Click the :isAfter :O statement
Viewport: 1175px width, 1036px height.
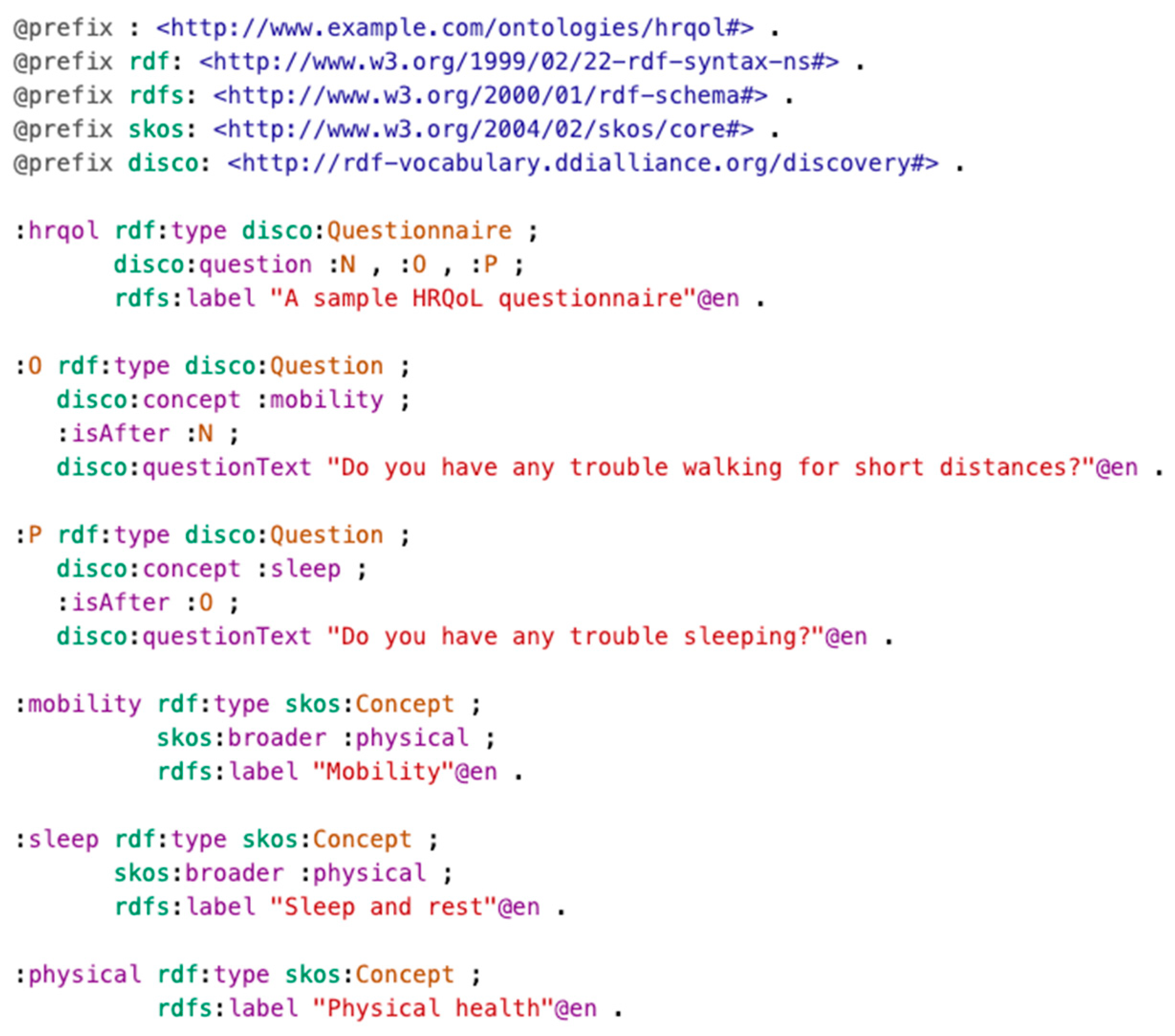coord(135,603)
